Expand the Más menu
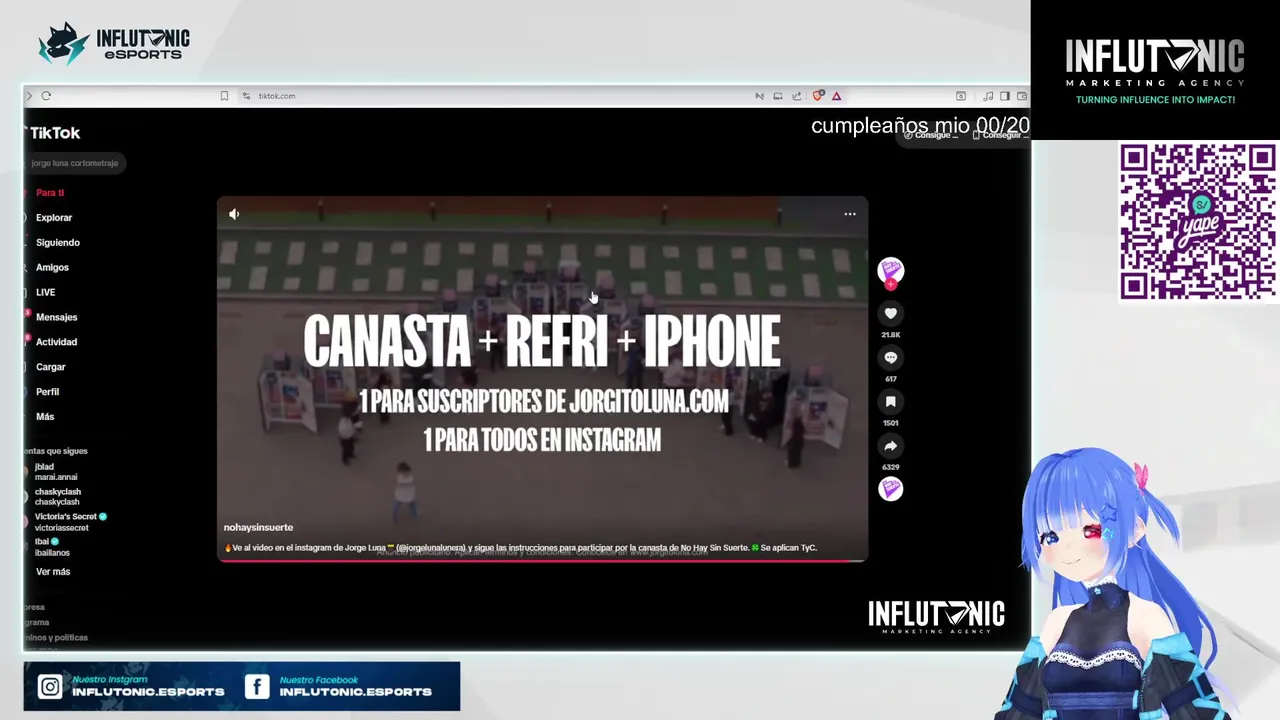1280x720 pixels. (45, 417)
